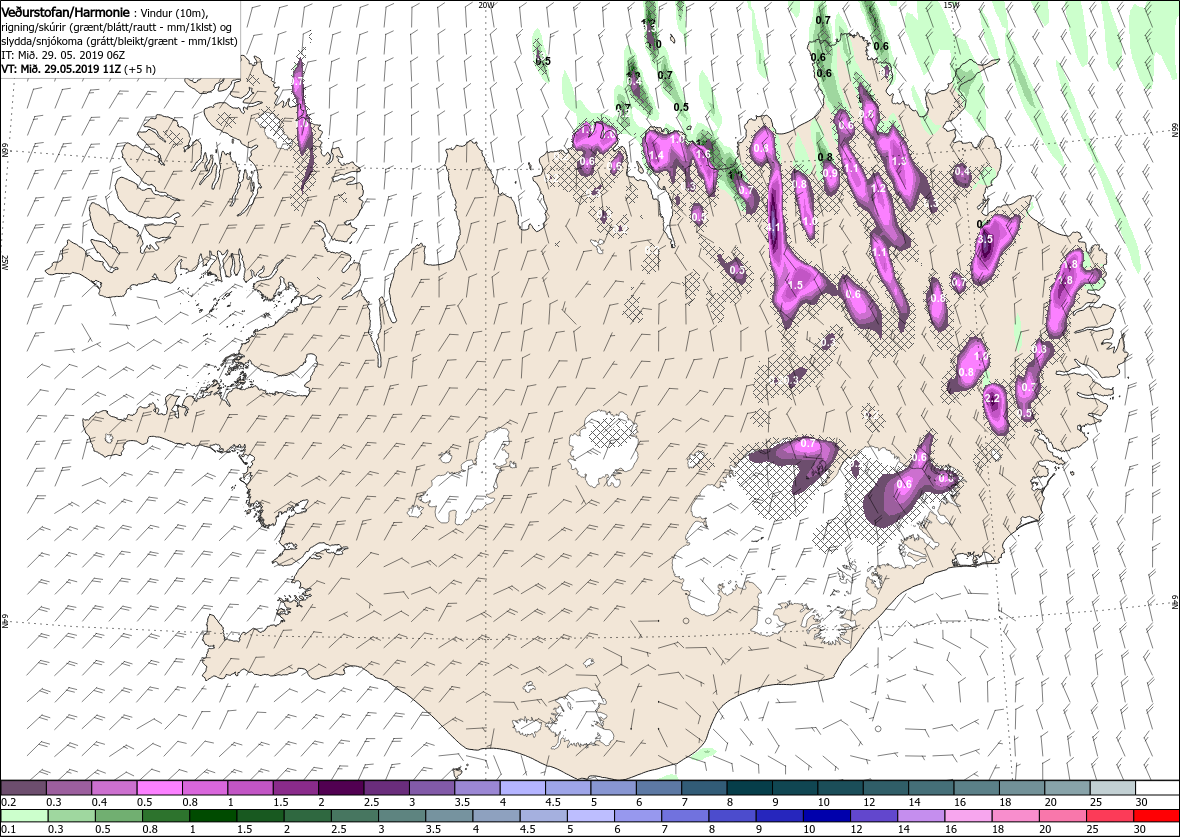Click the 2.5 label in upper legend row
The width and height of the screenshot is (1180, 837).
click(x=372, y=802)
